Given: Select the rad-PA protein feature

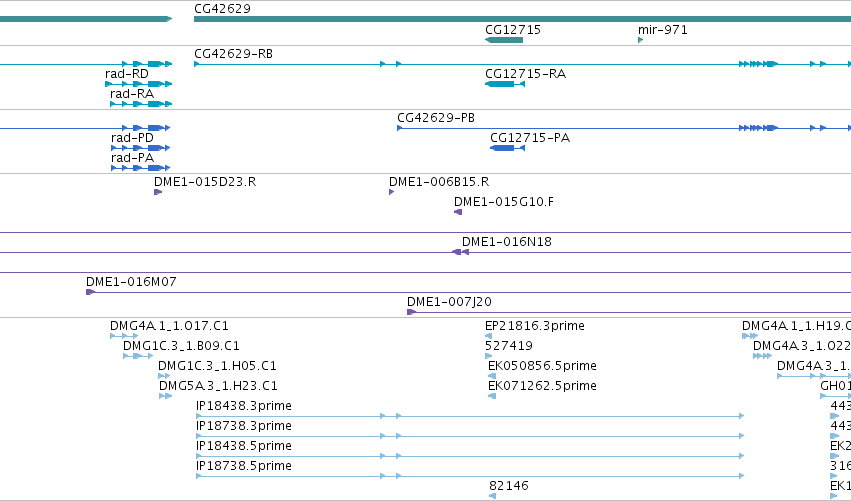Looking at the screenshot, I should coord(141,168).
